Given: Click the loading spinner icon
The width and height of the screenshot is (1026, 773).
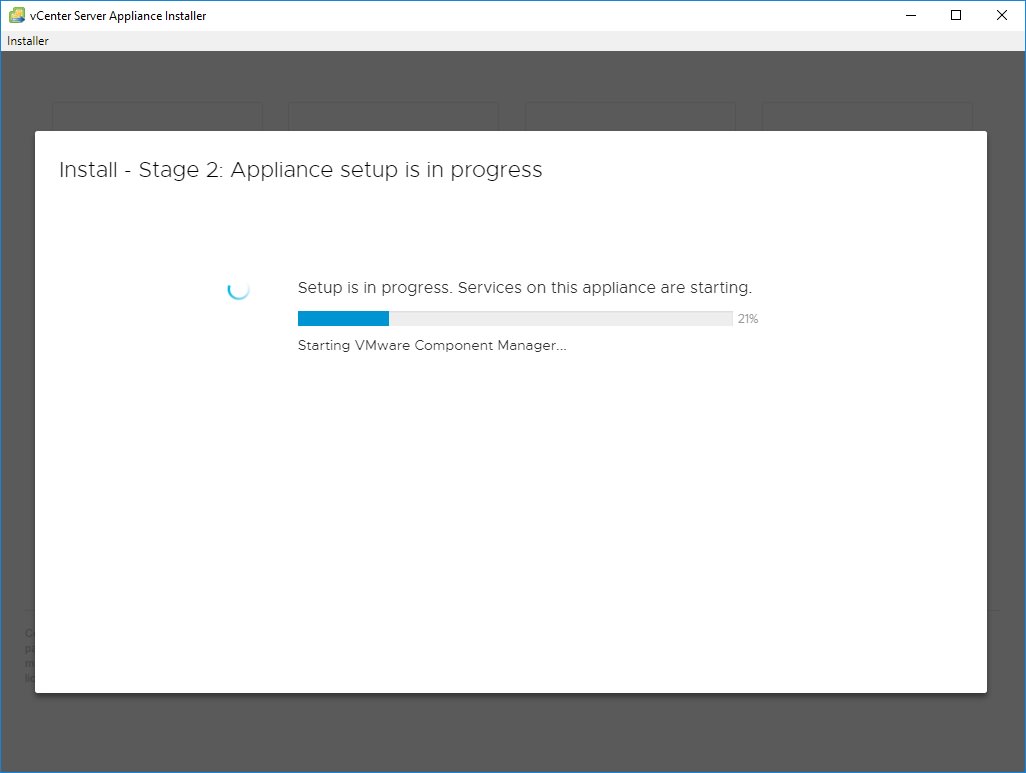Looking at the screenshot, I should click(238, 289).
